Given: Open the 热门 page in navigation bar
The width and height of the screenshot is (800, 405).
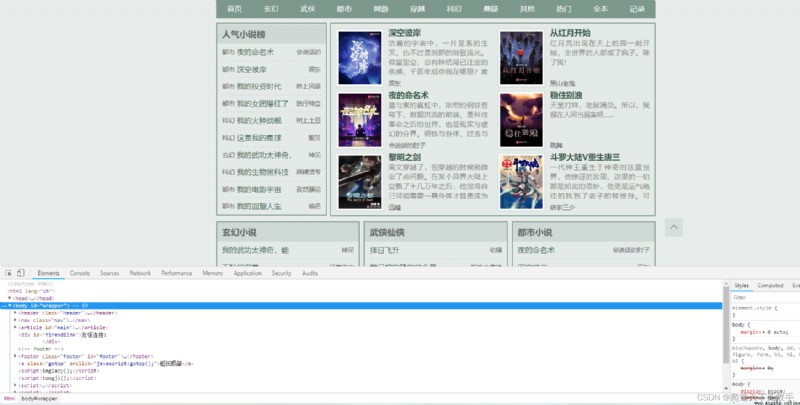Looking at the screenshot, I should pyautogui.click(x=564, y=9).
